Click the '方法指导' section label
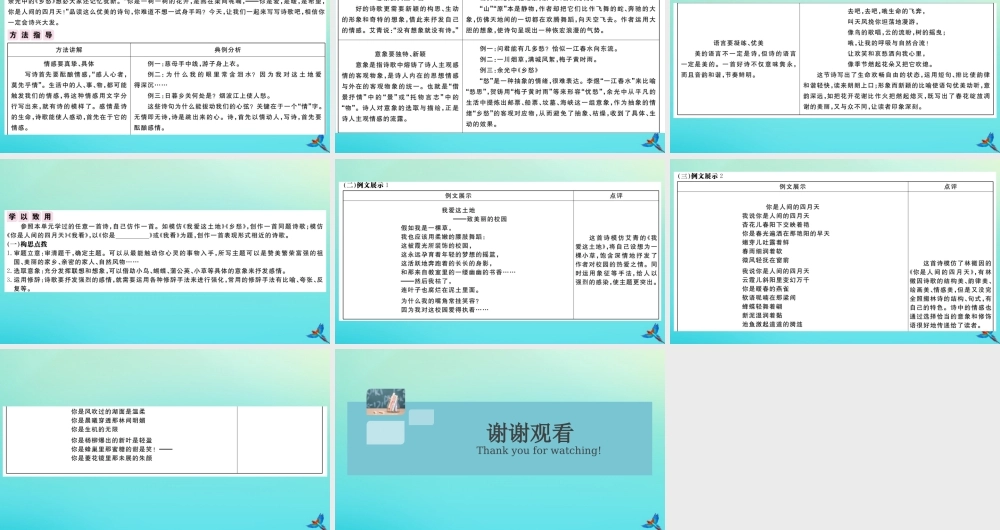Viewport: 1000px width, 530px height. [31, 35]
